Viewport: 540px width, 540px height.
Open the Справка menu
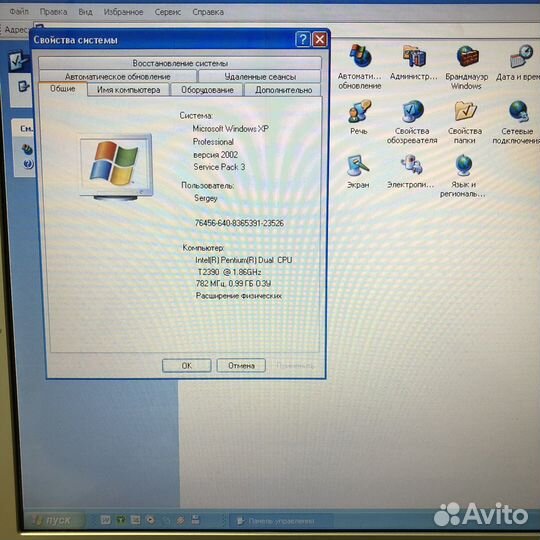click(208, 12)
